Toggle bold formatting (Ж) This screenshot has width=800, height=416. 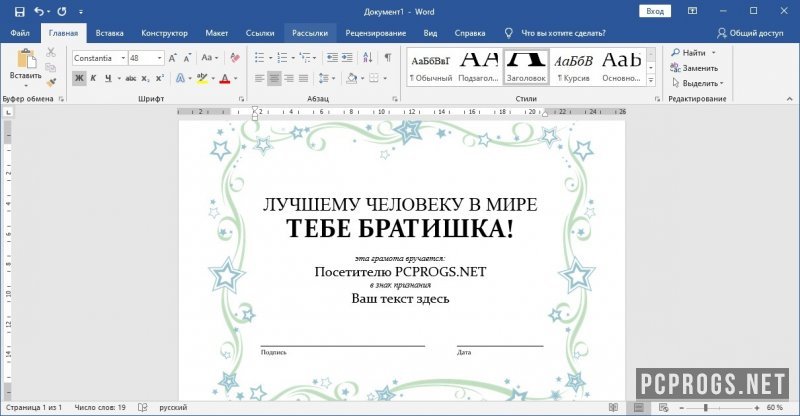tap(79, 78)
